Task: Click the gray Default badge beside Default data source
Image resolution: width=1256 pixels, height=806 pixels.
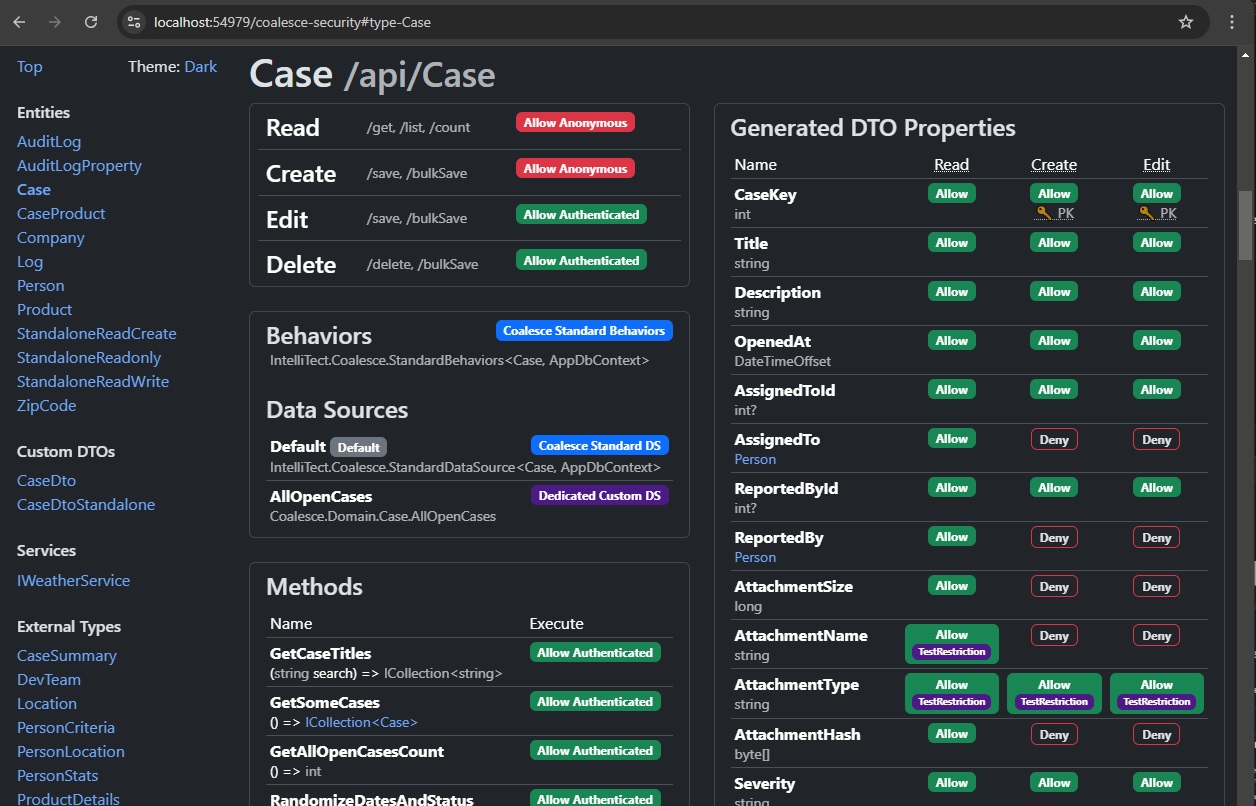Action: (358, 447)
